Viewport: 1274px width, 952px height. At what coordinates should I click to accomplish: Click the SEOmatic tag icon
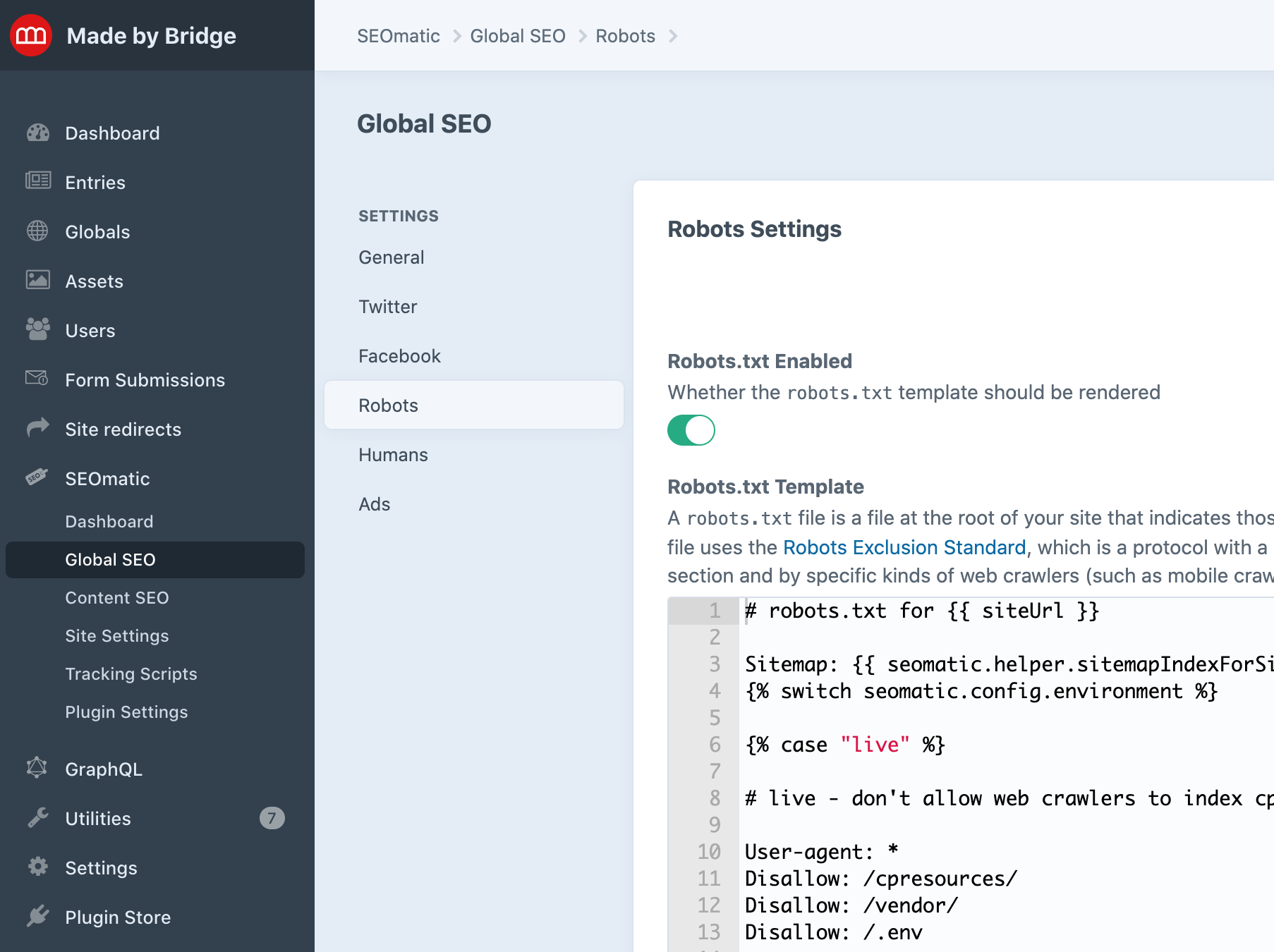(37, 477)
